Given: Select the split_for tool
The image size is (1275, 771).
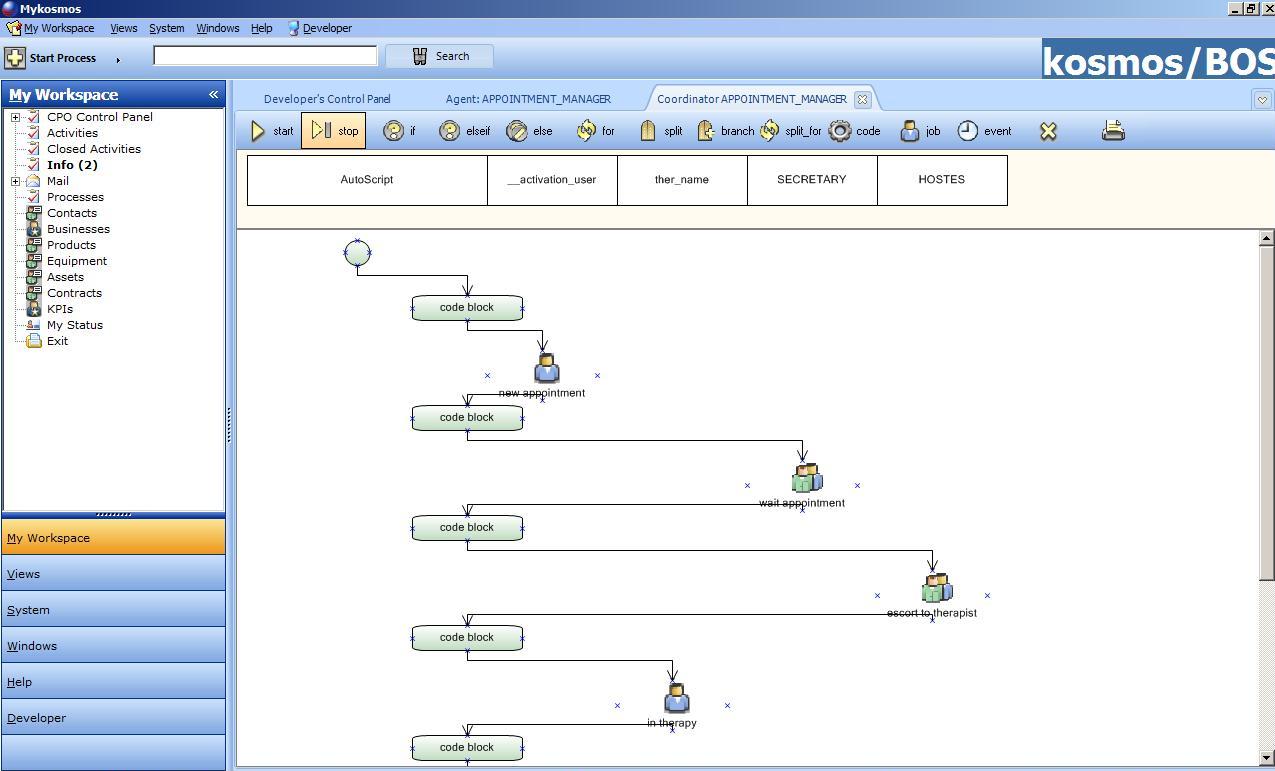Looking at the screenshot, I should pos(789,130).
